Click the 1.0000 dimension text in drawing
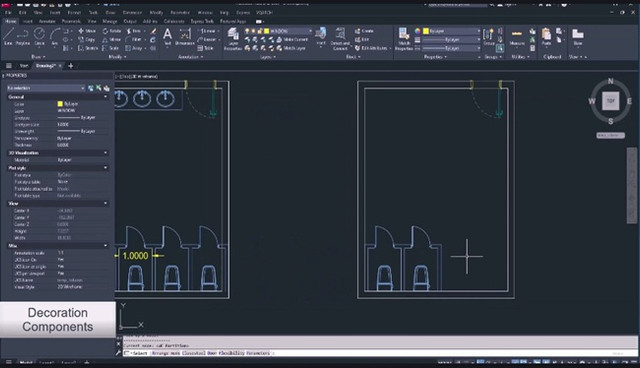This screenshot has height=368, width=640. click(136, 256)
